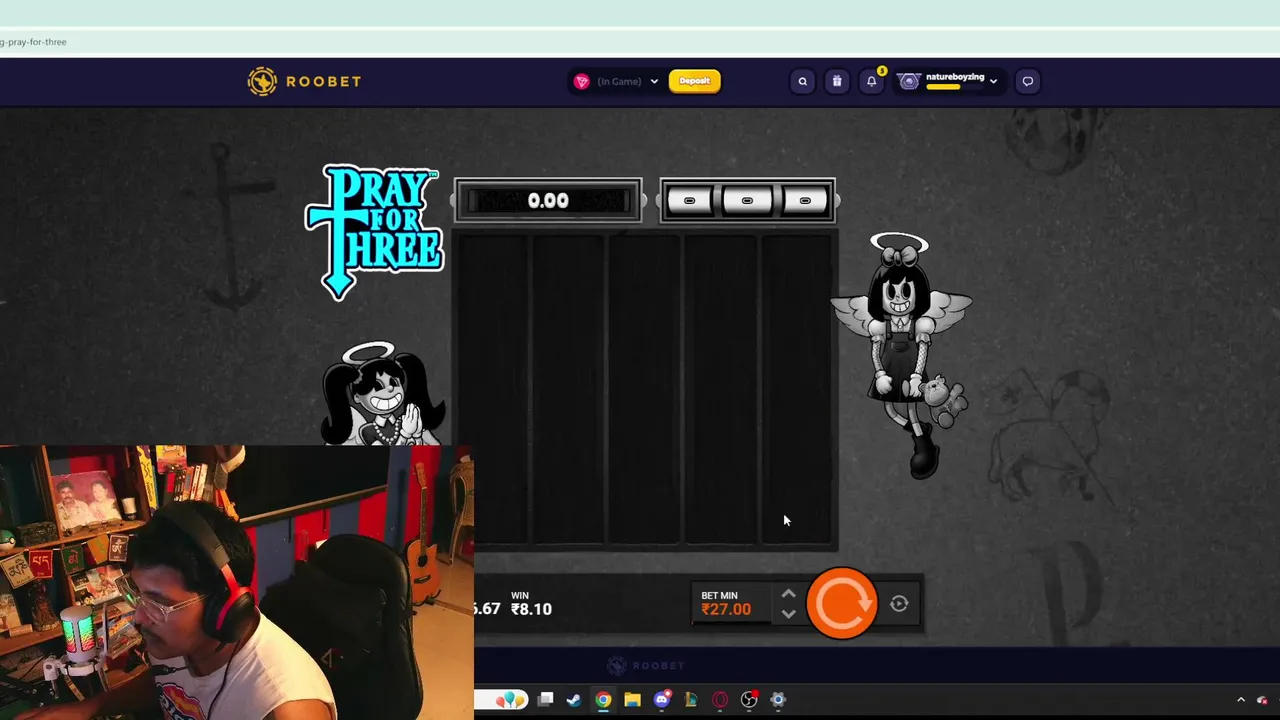Expand the natureboyzing account menu

coord(993,82)
